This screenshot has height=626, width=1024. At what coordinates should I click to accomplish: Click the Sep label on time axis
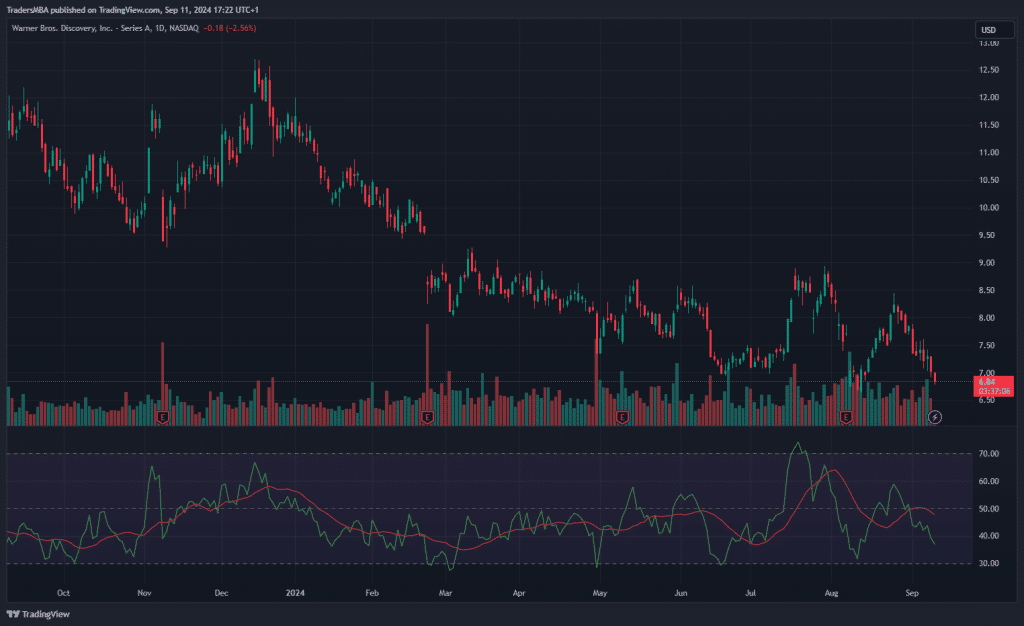point(912,592)
